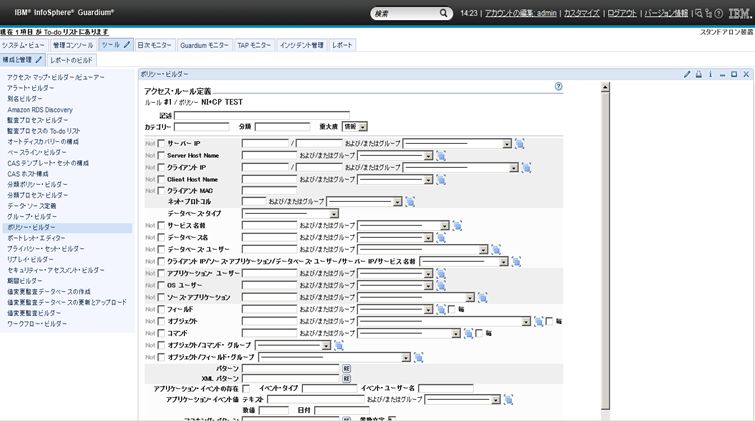
Task: Tick the コマンド checkbox
Action: [x=160, y=333]
